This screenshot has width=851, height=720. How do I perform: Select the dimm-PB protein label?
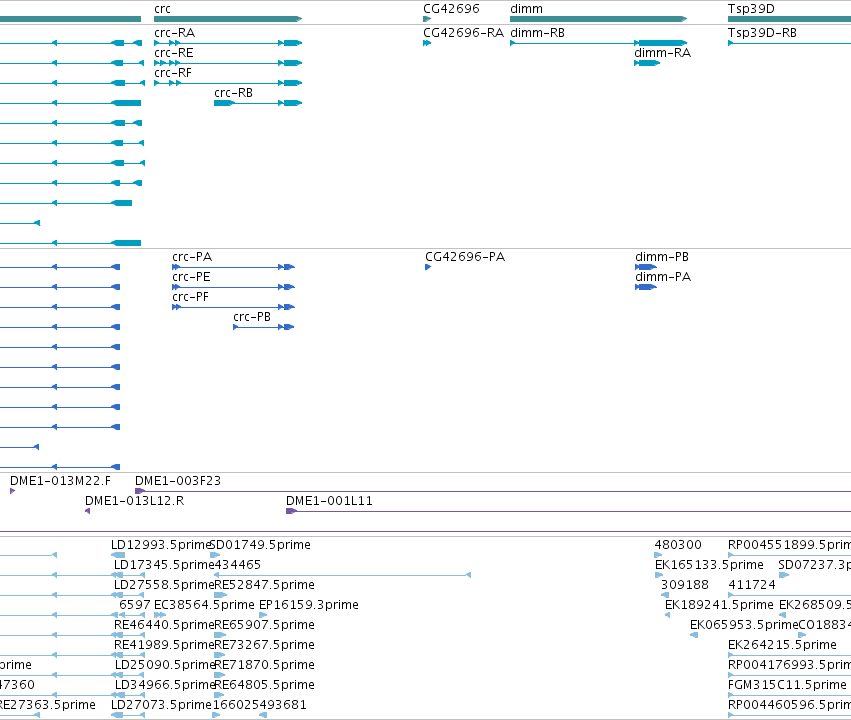662,257
